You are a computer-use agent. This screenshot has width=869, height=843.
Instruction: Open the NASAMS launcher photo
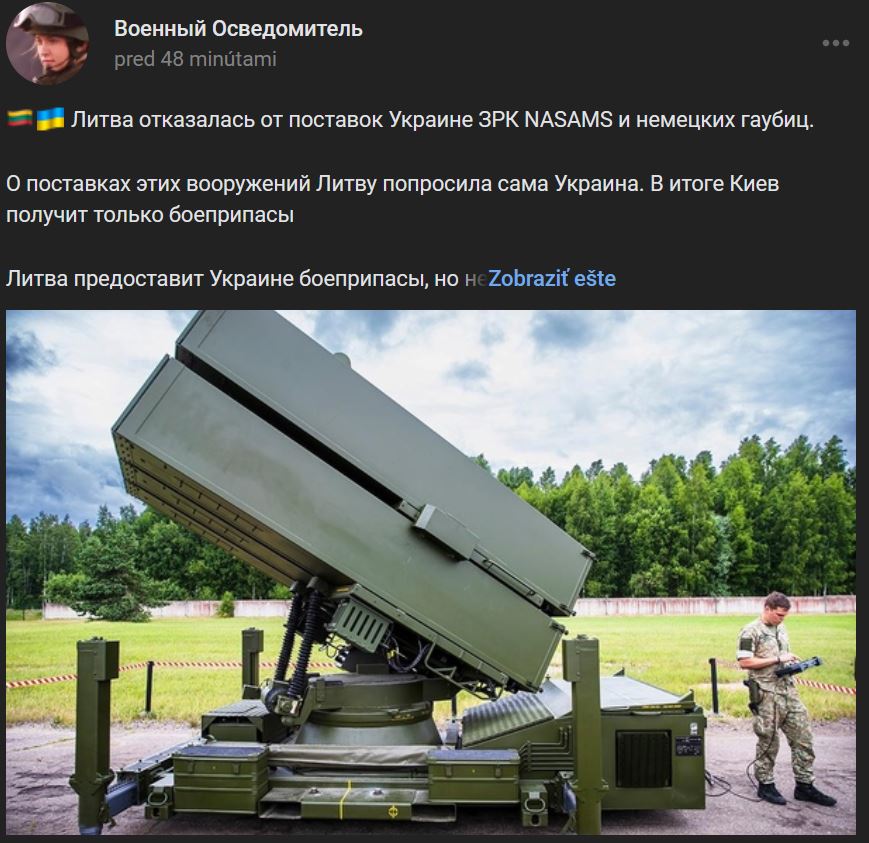pos(431,572)
